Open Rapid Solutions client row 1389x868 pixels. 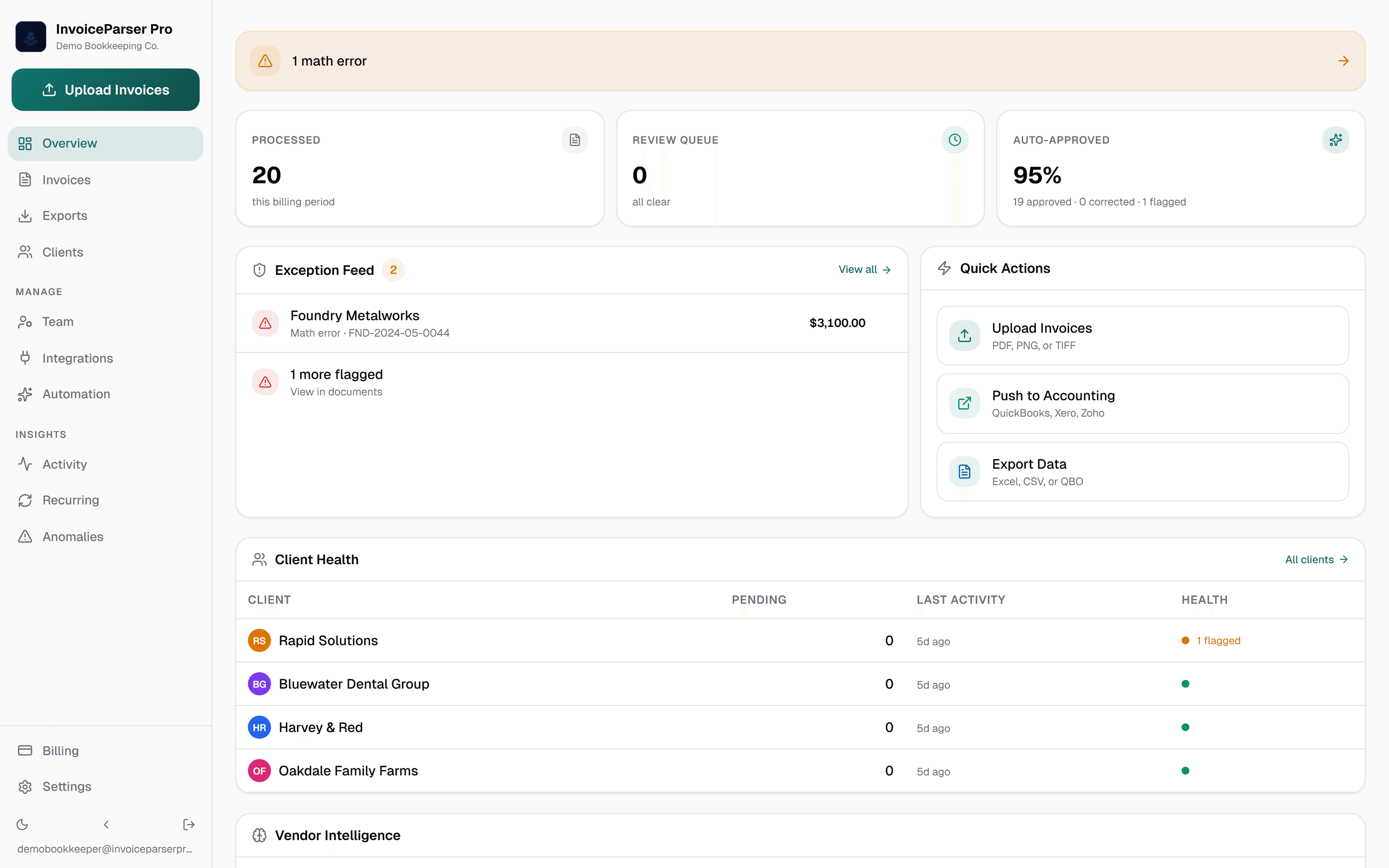[x=800, y=641]
